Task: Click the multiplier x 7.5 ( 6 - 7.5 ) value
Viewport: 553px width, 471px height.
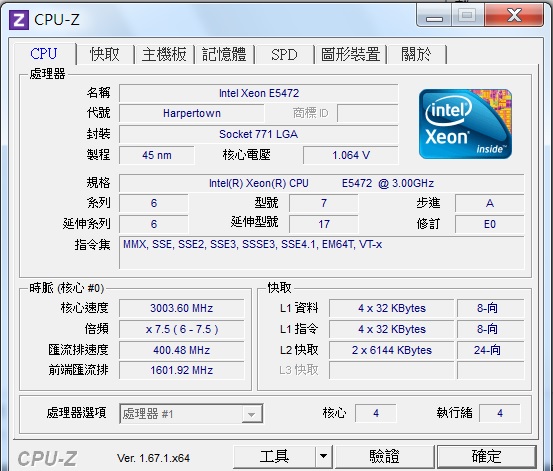Action: (182, 329)
